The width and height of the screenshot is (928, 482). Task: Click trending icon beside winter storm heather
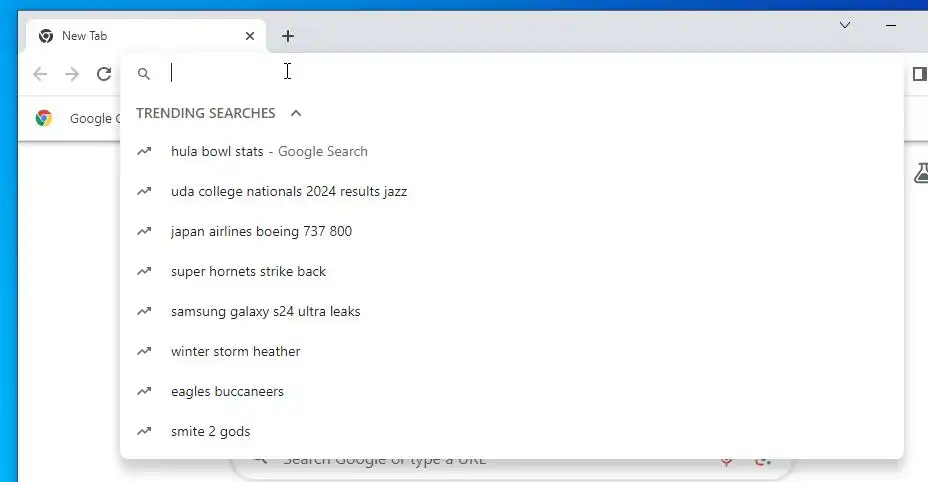(144, 351)
